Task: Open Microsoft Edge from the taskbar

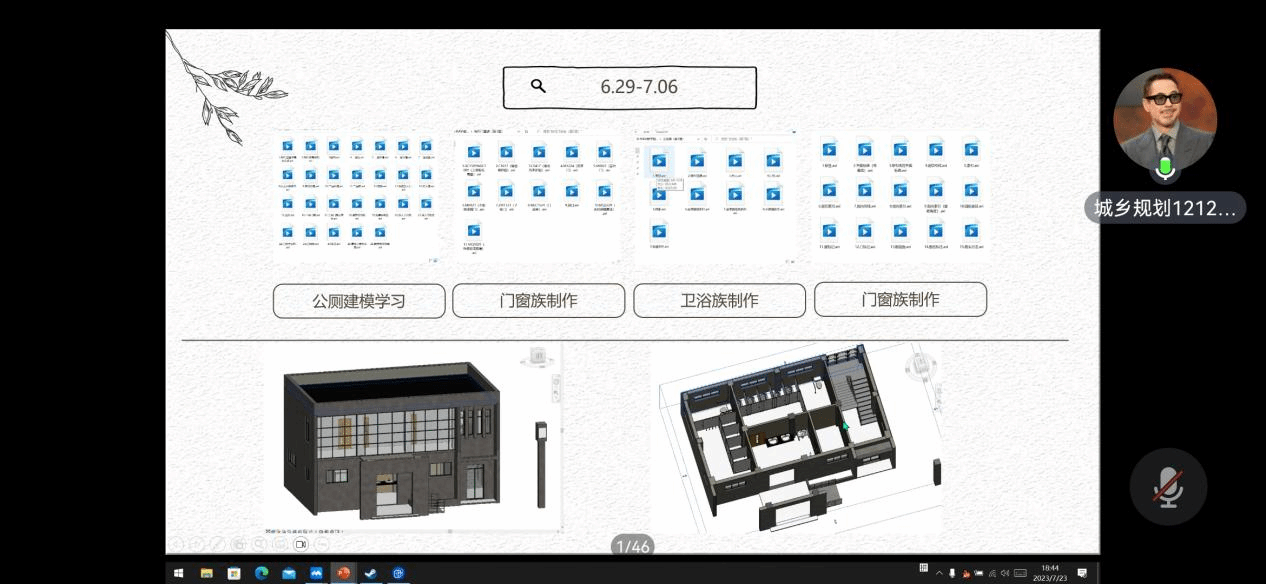Action: (262, 573)
